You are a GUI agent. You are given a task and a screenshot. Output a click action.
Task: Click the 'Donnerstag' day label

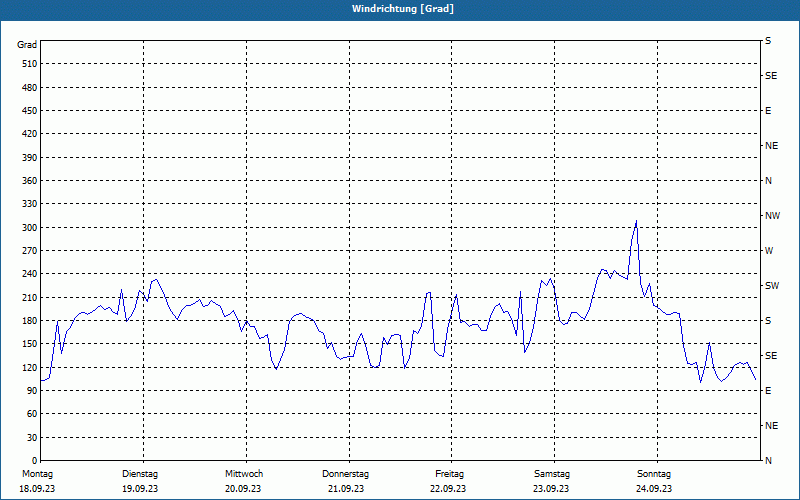345,474
